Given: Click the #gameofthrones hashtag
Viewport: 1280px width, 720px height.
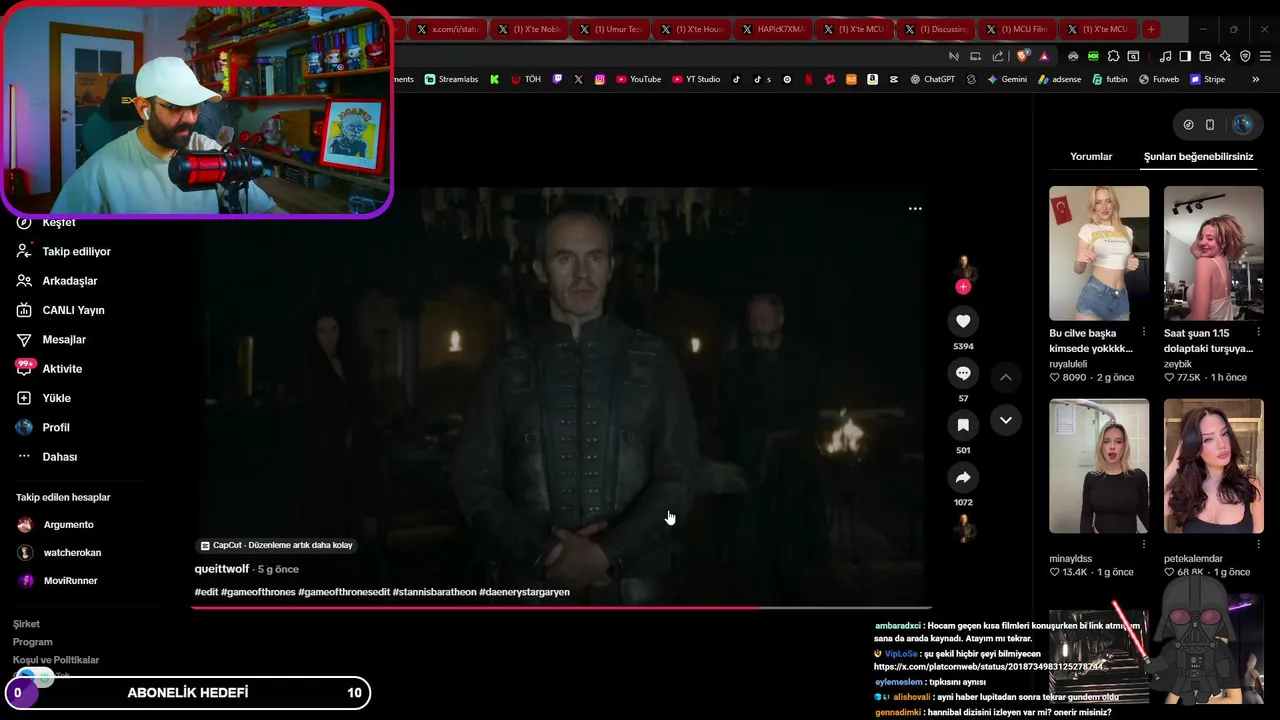Looking at the screenshot, I should point(258,592).
